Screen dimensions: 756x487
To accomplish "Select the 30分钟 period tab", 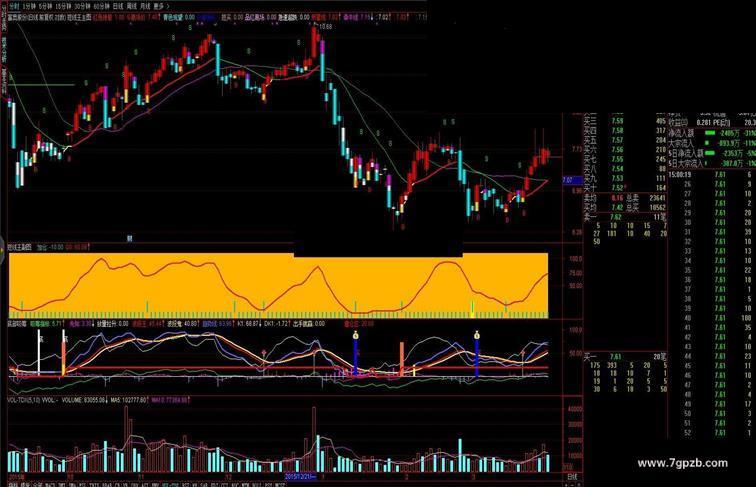I will (x=82, y=7).
